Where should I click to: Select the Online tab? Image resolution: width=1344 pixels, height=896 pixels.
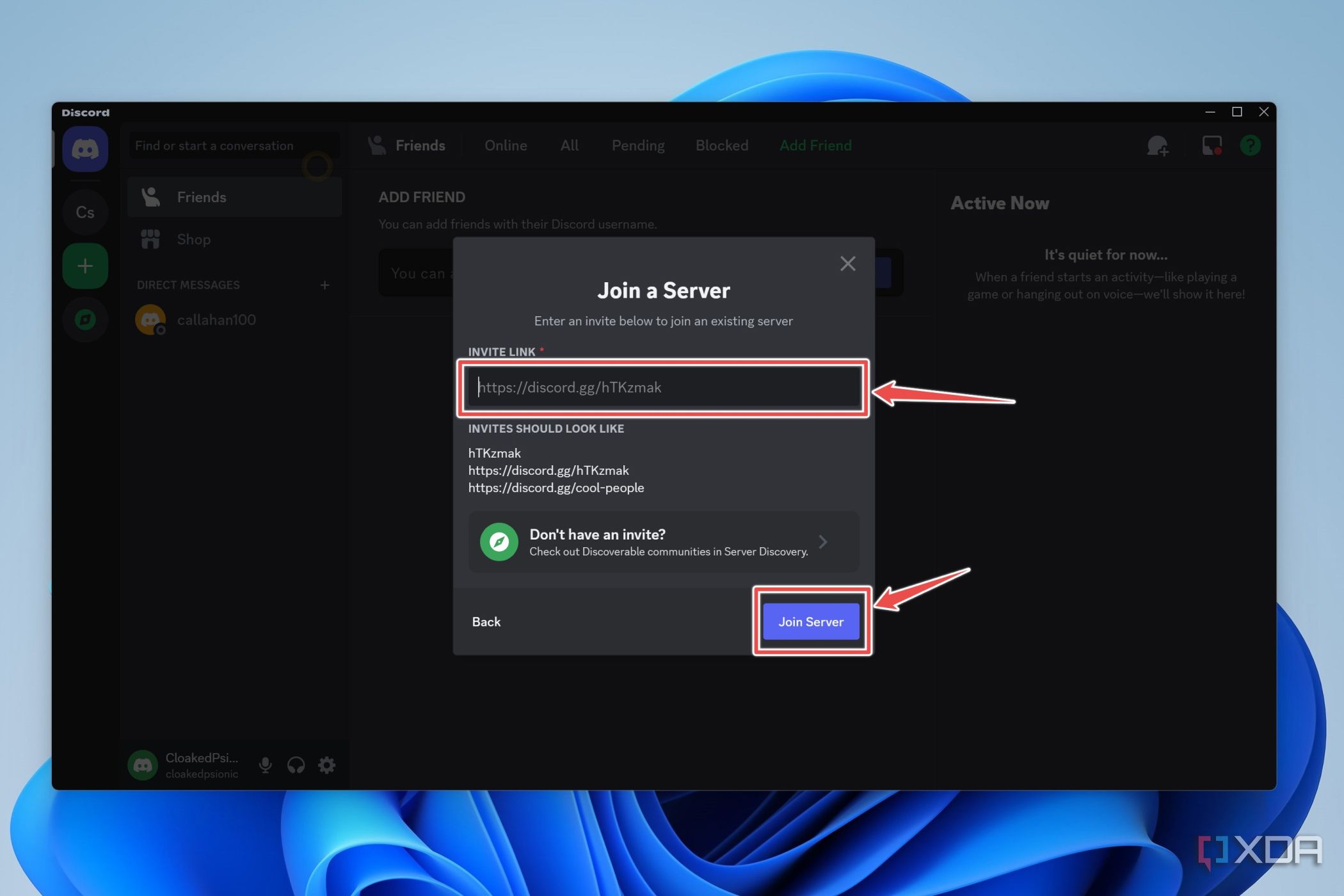coord(505,145)
